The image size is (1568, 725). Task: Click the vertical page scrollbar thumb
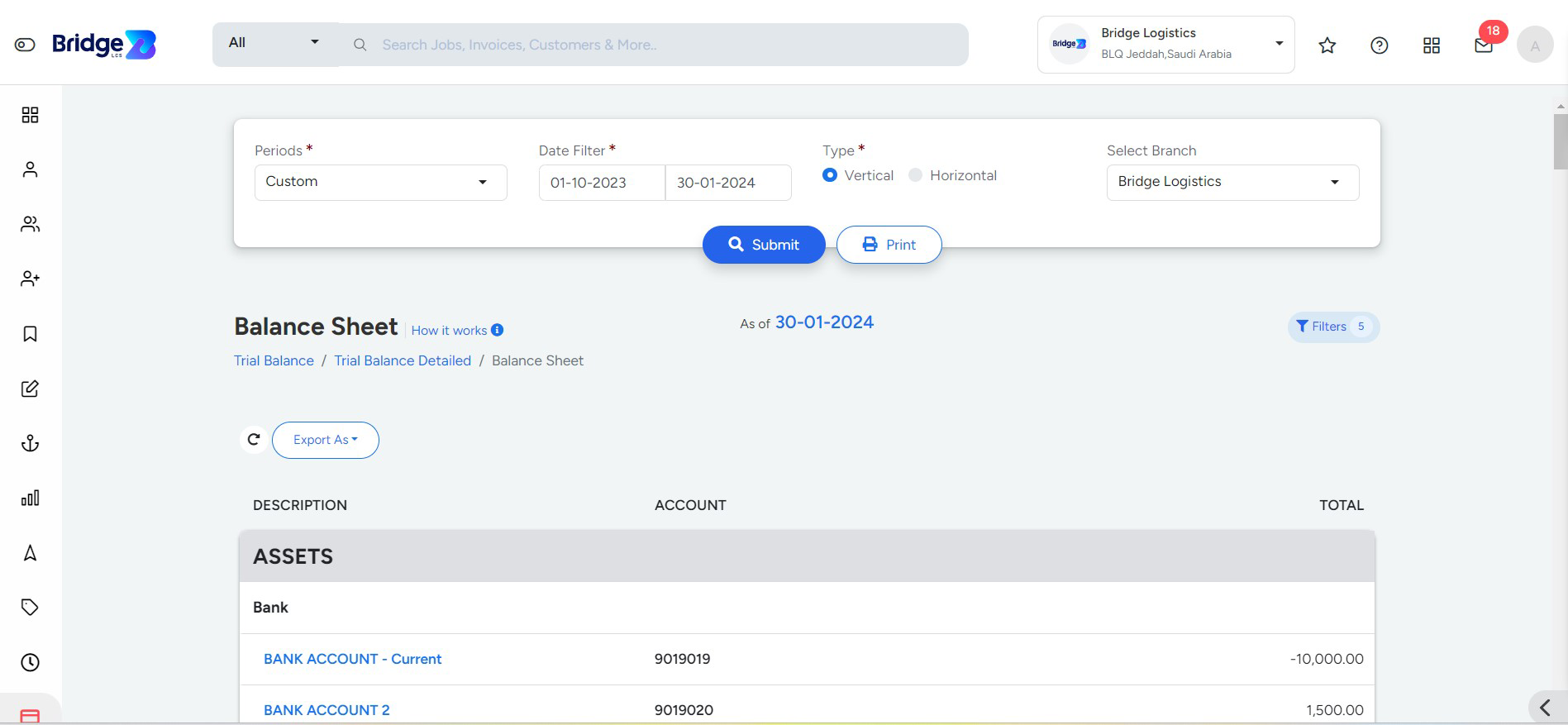coord(1561,141)
